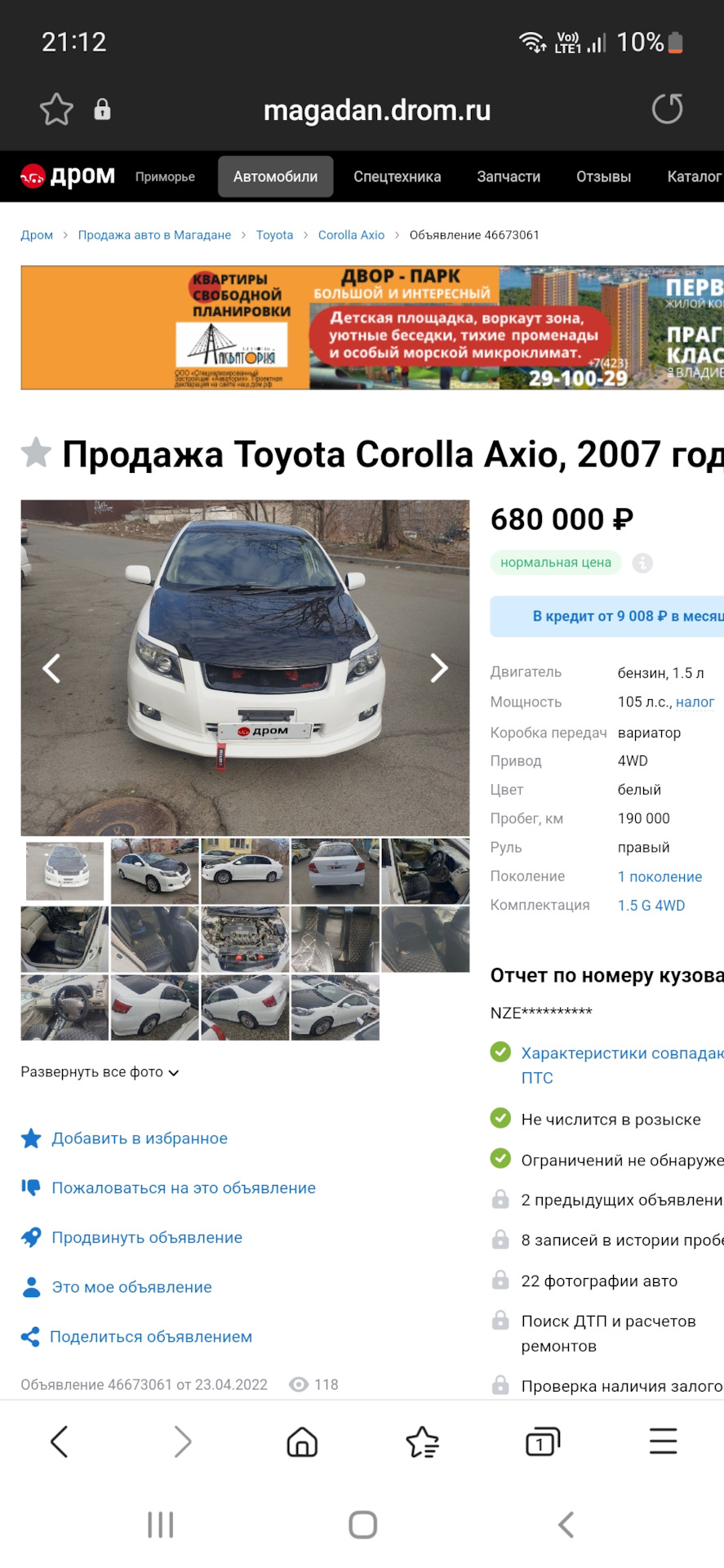This screenshot has height=1568, width=724.
Task: Open the Приморье region selector
Action: (x=165, y=176)
